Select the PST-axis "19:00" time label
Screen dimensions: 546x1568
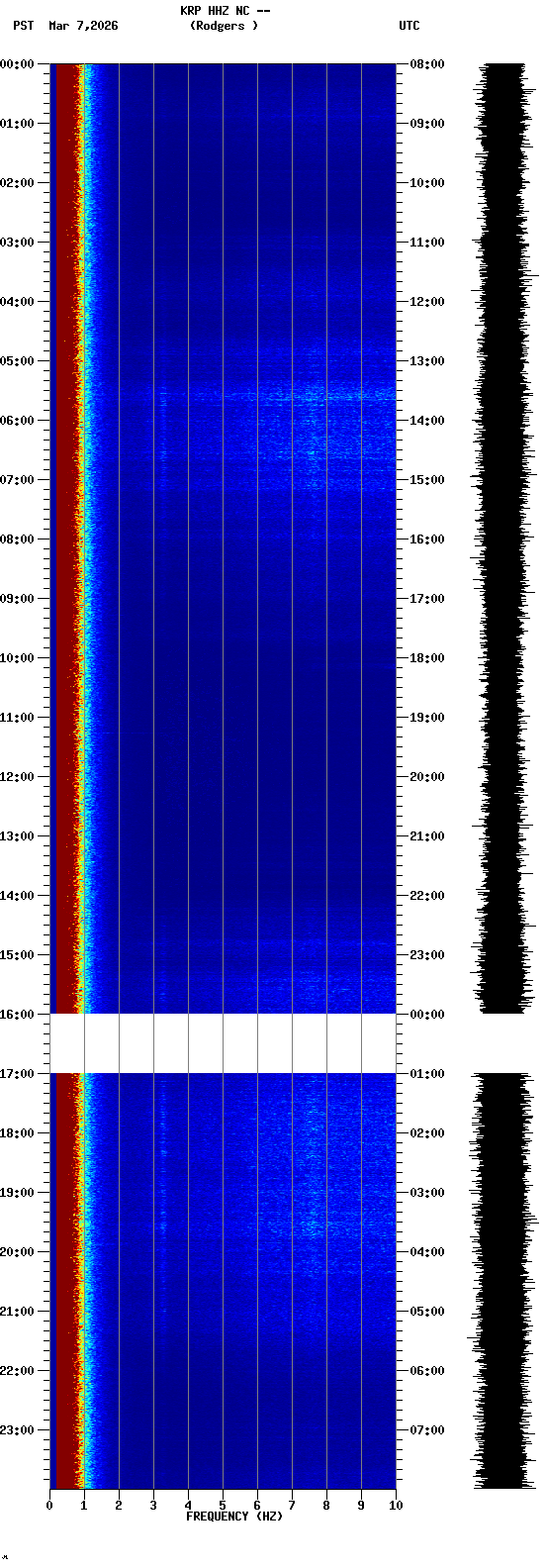click(x=17, y=1193)
